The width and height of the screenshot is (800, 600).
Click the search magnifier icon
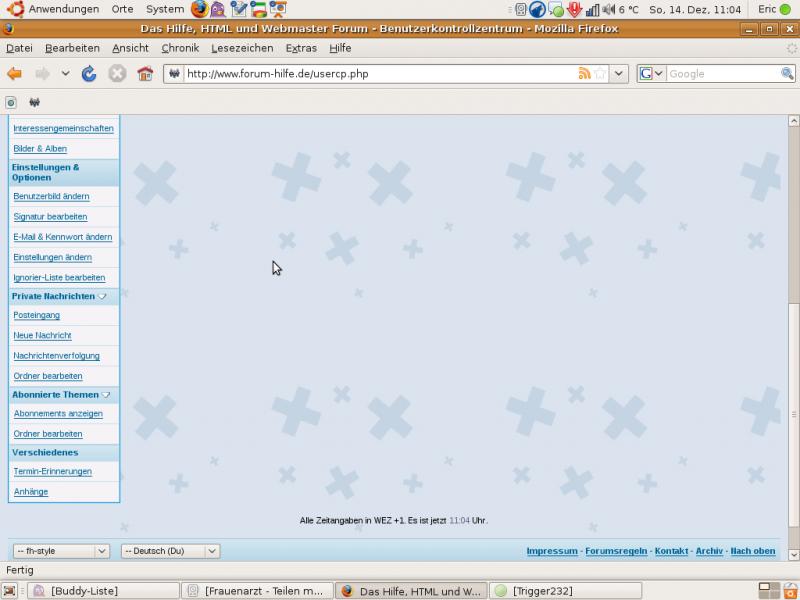pos(787,74)
